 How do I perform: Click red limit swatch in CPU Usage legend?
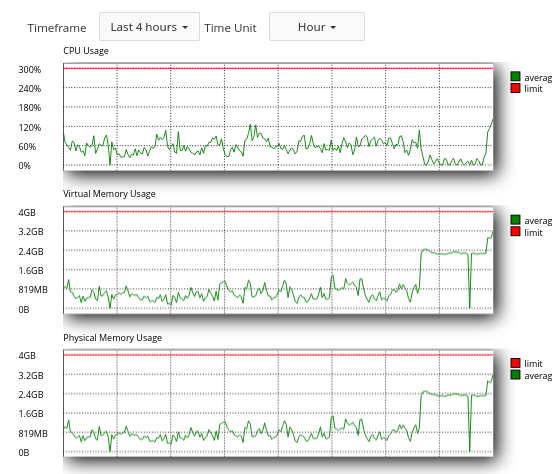(515, 88)
